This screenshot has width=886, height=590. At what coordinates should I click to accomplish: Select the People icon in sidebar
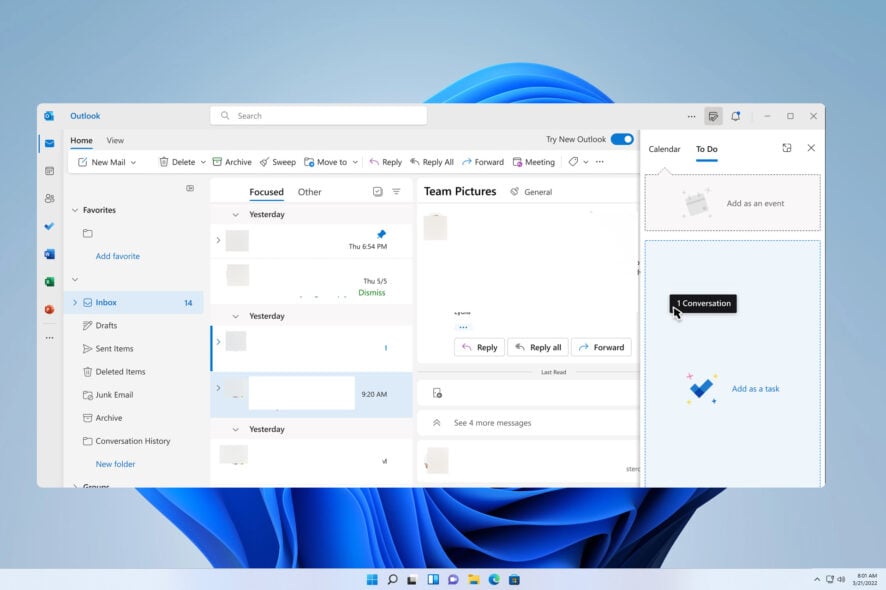(x=51, y=198)
